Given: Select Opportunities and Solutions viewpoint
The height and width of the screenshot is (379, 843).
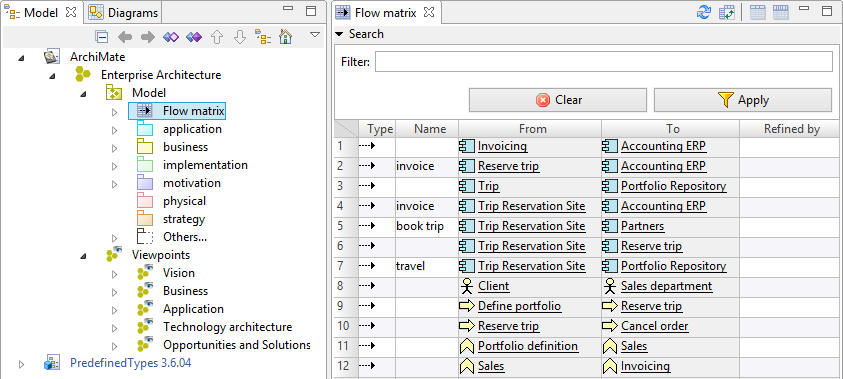Looking at the screenshot, I should [x=237, y=345].
